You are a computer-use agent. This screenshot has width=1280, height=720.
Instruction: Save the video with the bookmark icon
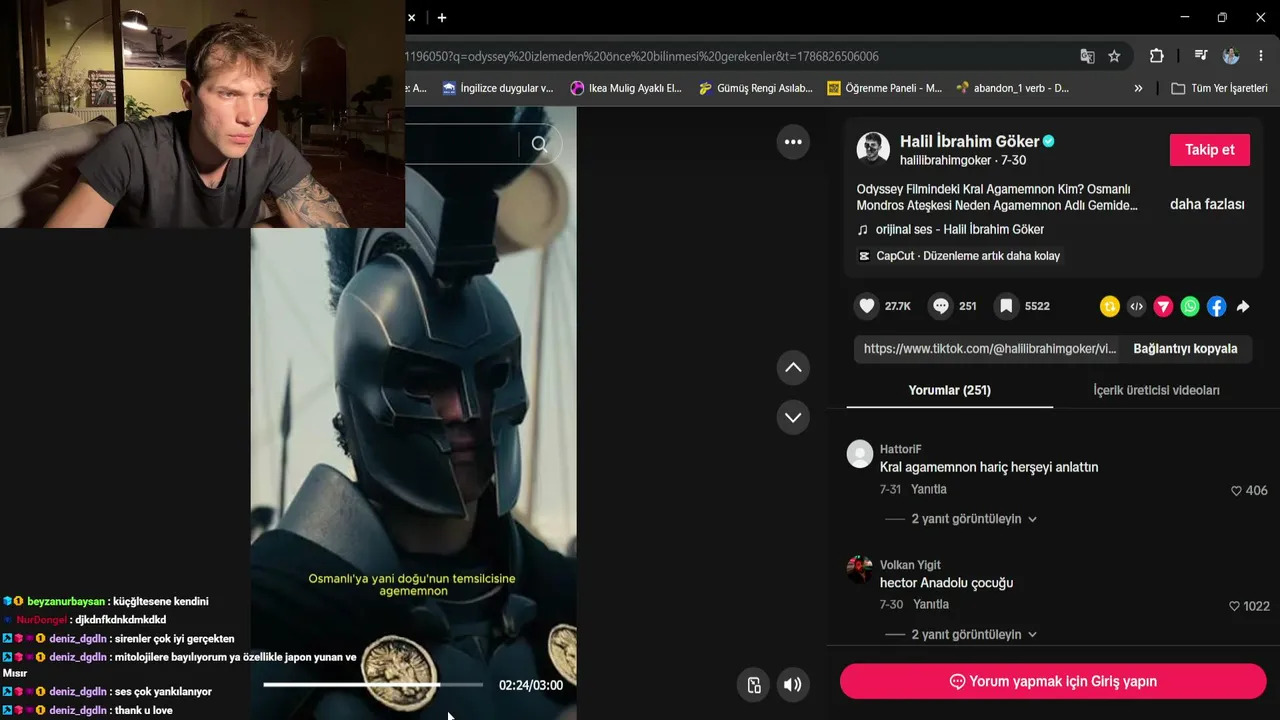point(1006,306)
